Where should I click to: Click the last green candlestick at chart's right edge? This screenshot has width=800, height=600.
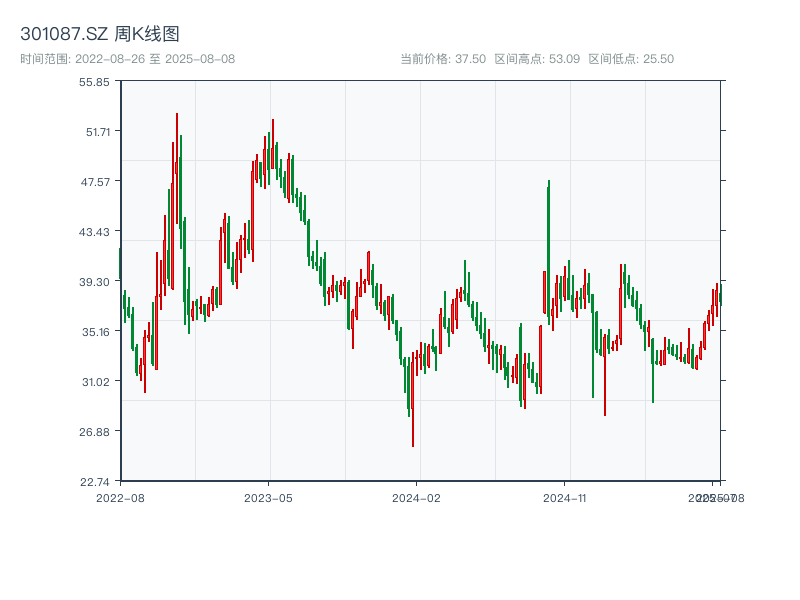pos(721,295)
